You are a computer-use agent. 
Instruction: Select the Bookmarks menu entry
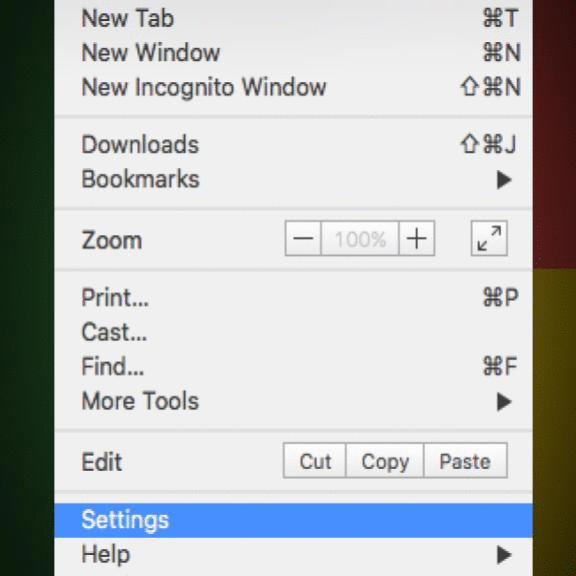pyautogui.click(x=294, y=179)
